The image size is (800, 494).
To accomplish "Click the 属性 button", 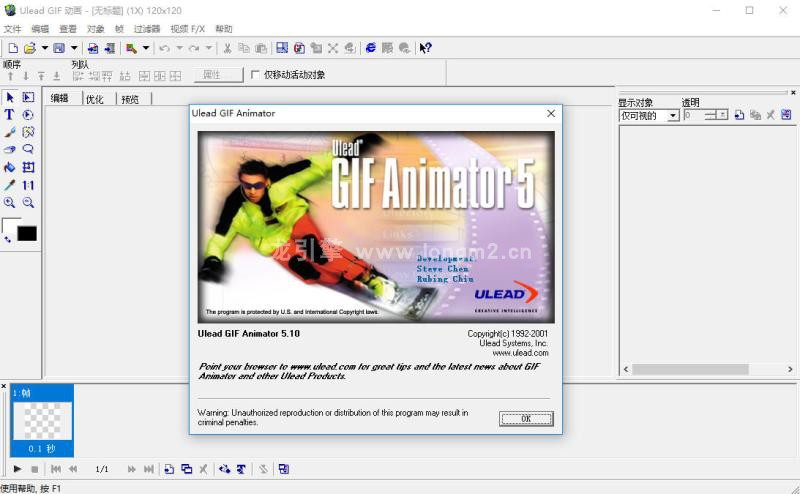I will (218, 75).
